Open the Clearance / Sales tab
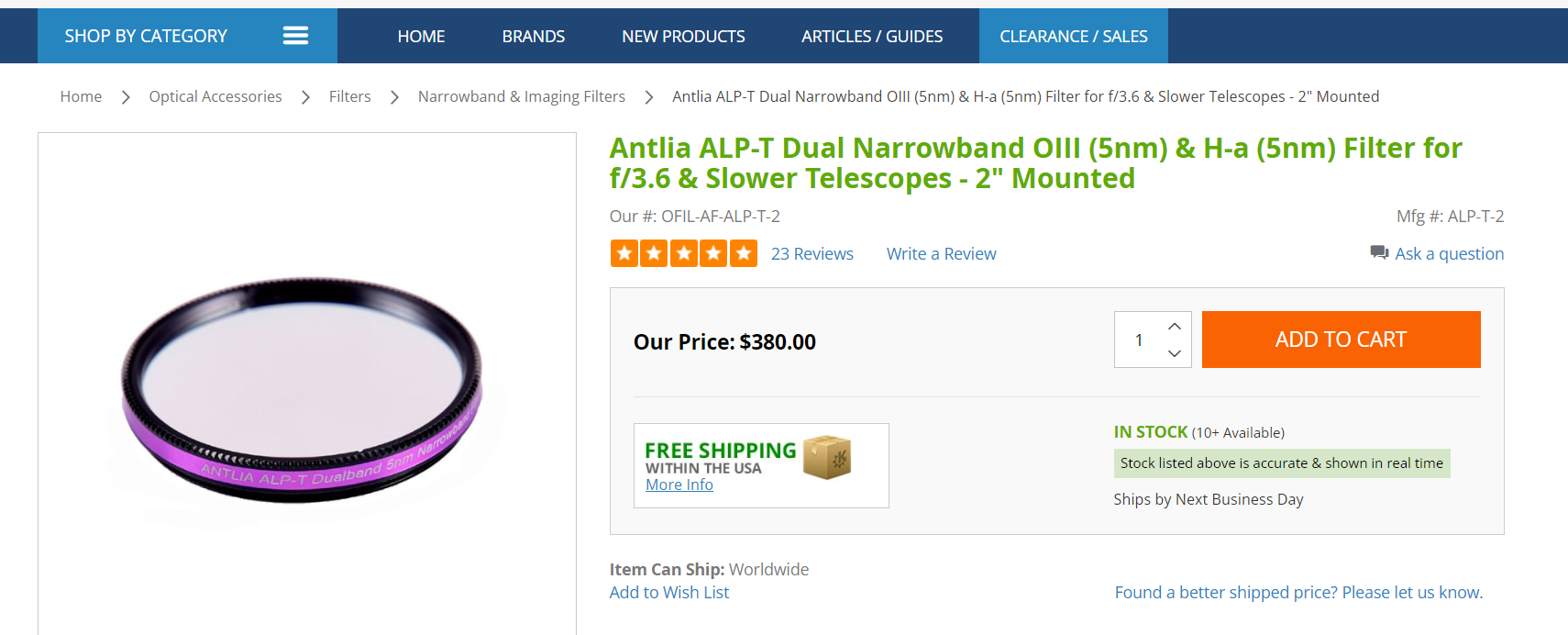 1073,36
